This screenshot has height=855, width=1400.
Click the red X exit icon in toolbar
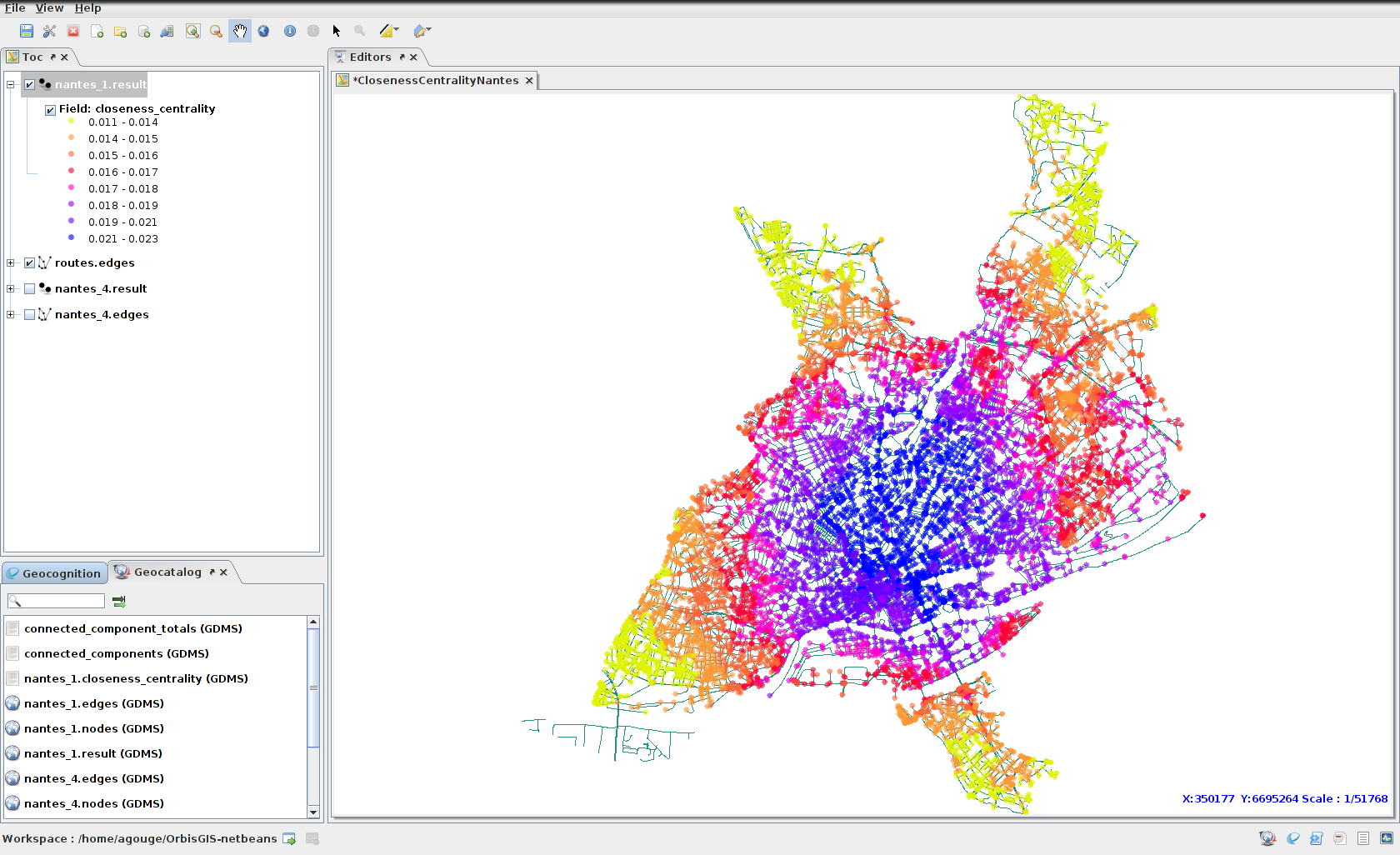pos(73,31)
